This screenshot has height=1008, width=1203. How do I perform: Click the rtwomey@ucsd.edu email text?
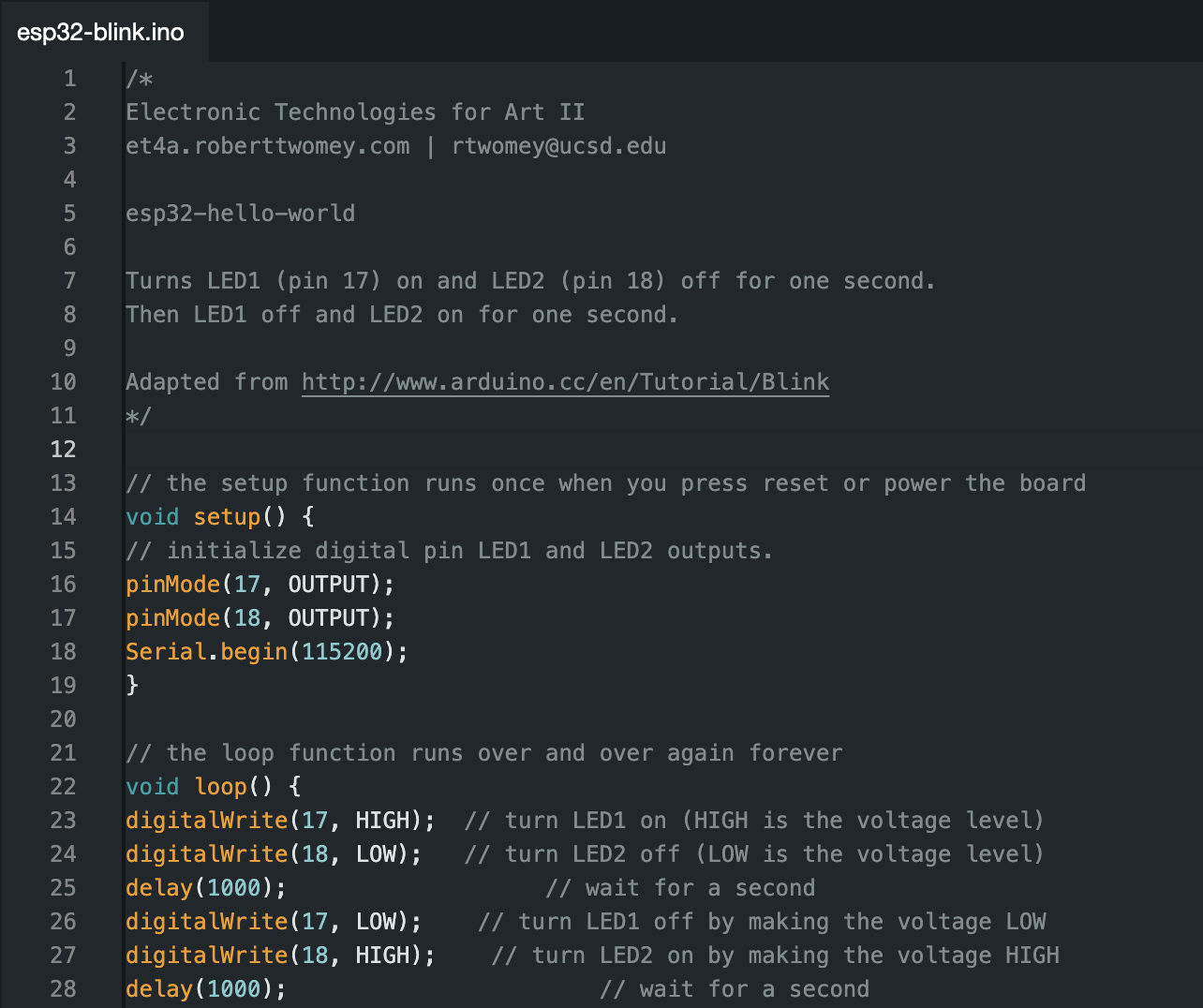[559, 146]
